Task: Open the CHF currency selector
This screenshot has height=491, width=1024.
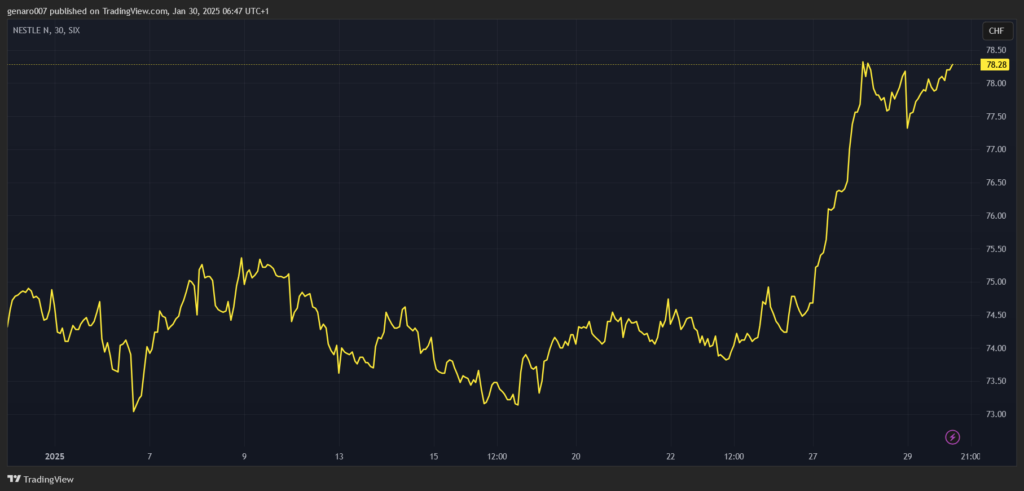Action: (x=995, y=31)
